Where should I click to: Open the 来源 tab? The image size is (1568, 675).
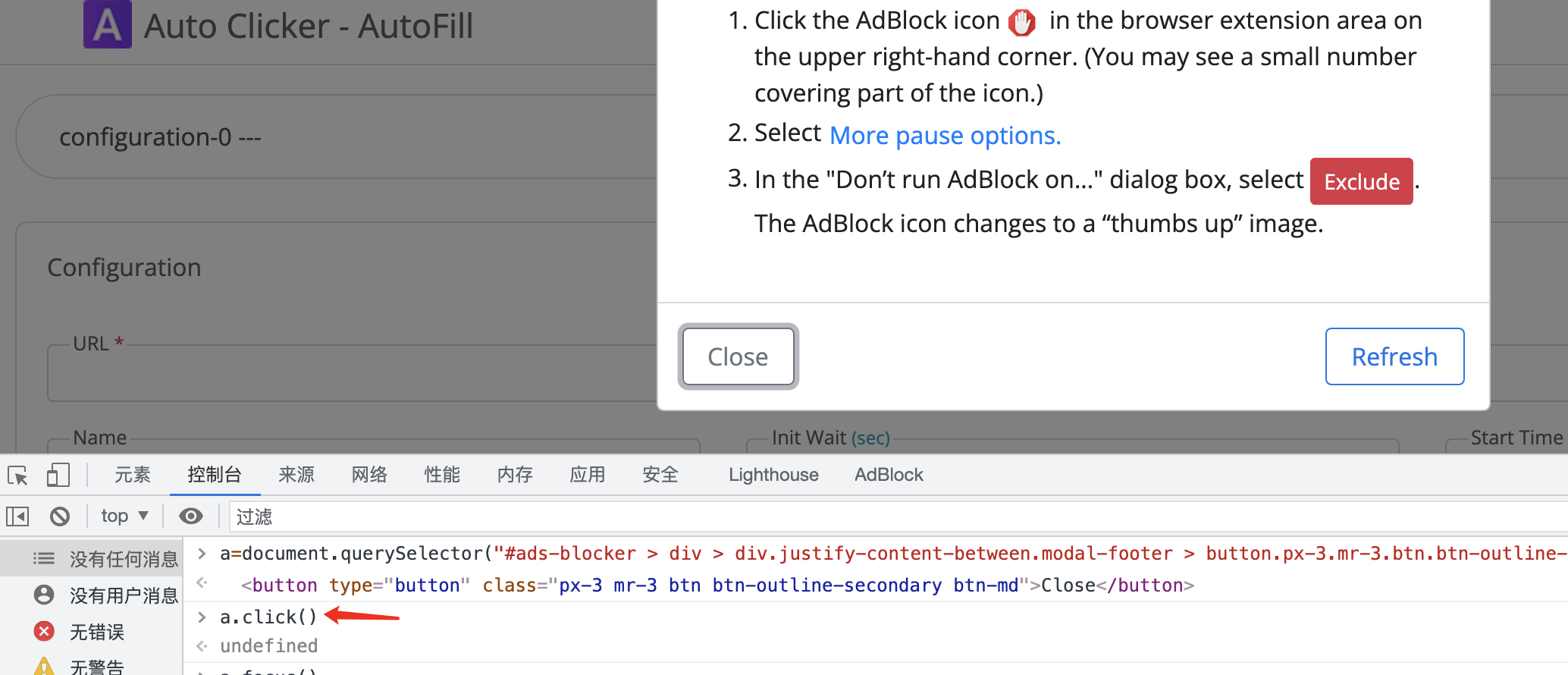[x=296, y=475]
